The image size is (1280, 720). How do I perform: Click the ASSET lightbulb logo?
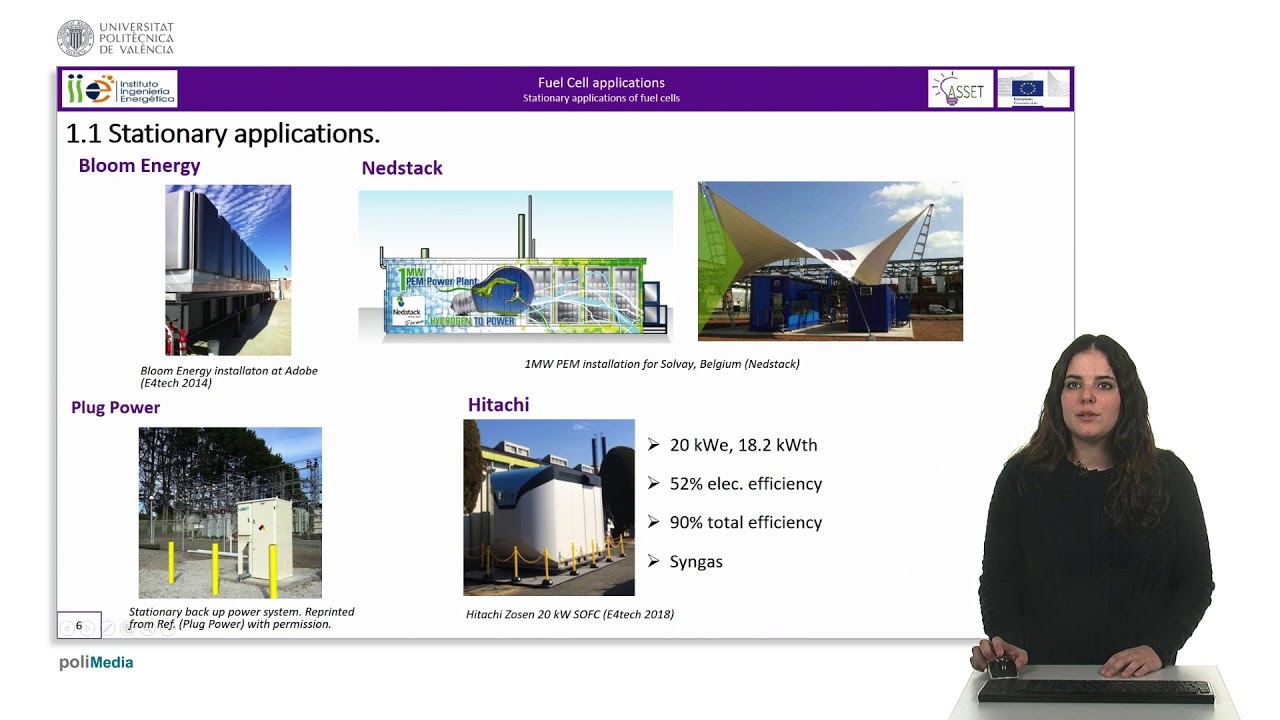(x=960, y=89)
